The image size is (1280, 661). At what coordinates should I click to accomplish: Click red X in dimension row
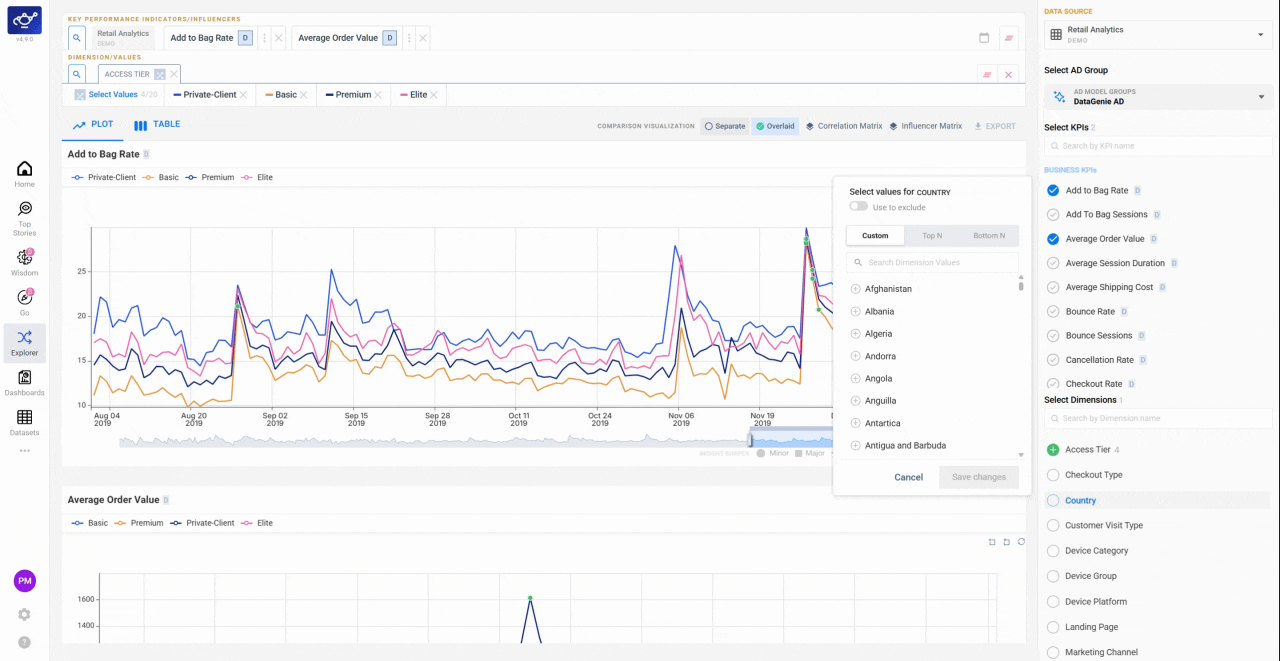click(x=1009, y=74)
